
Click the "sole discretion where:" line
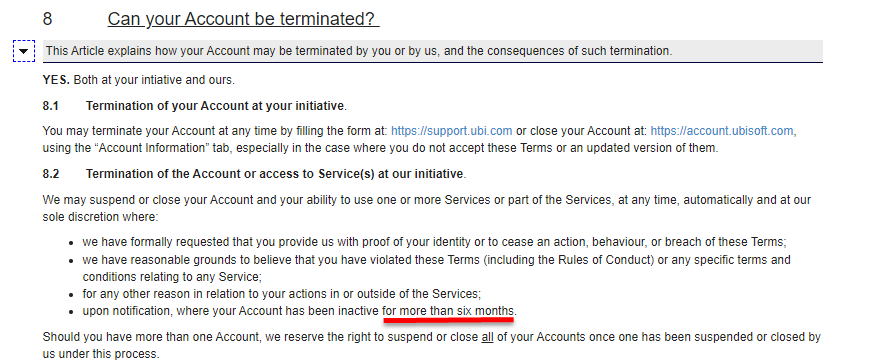point(101,217)
